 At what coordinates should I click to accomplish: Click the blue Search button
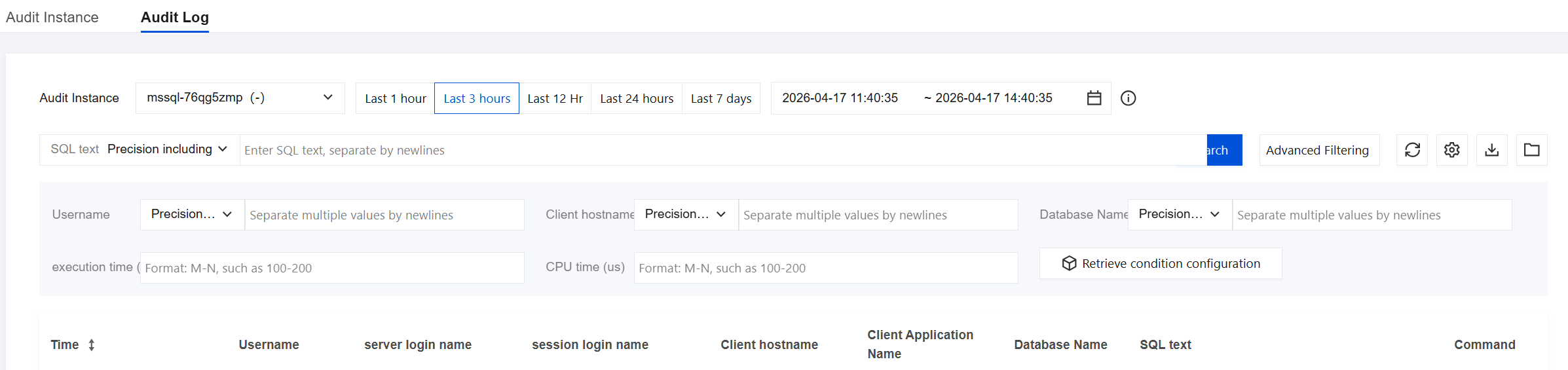pos(1223,150)
